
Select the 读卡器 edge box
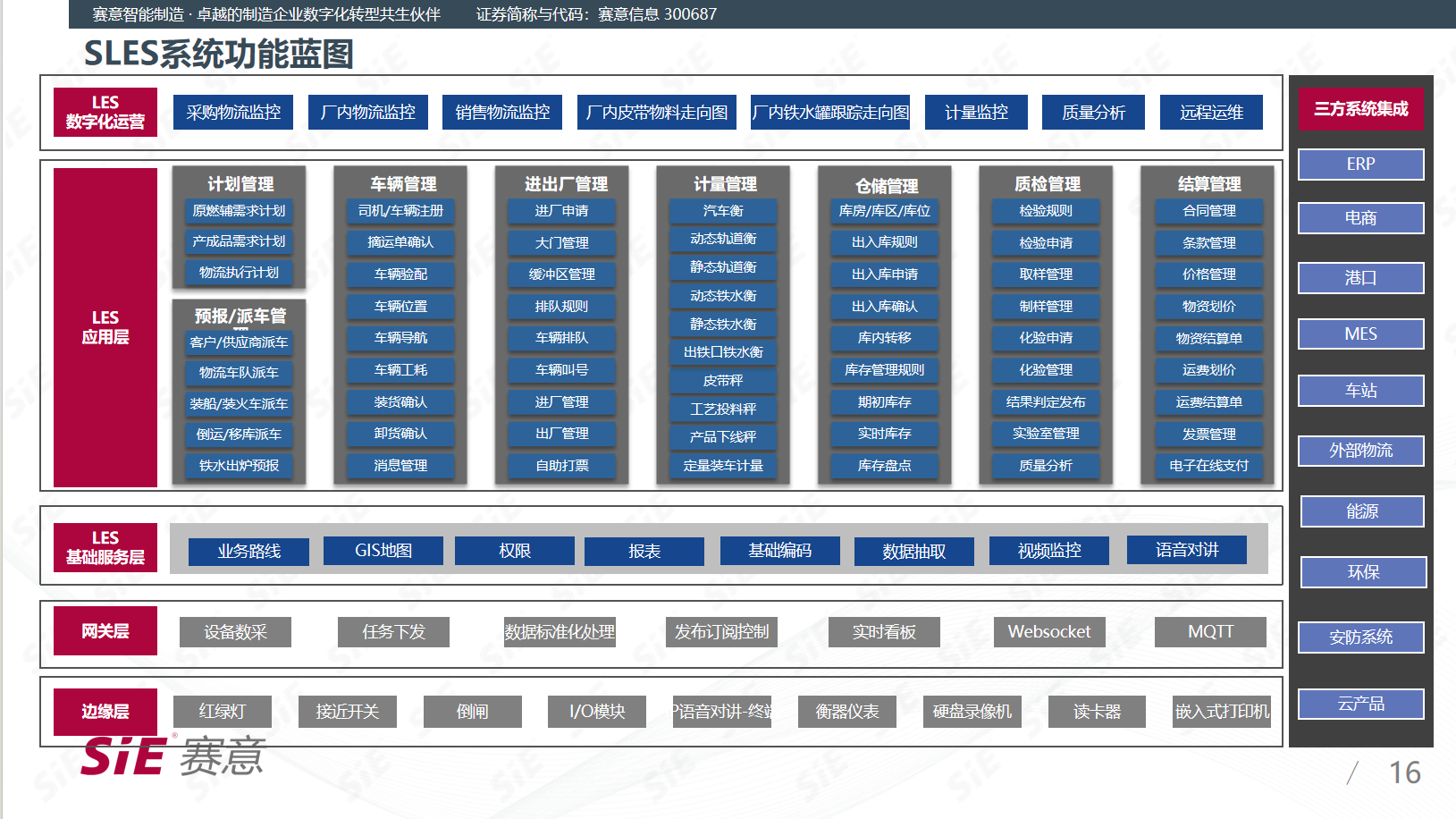click(x=1097, y=712)
